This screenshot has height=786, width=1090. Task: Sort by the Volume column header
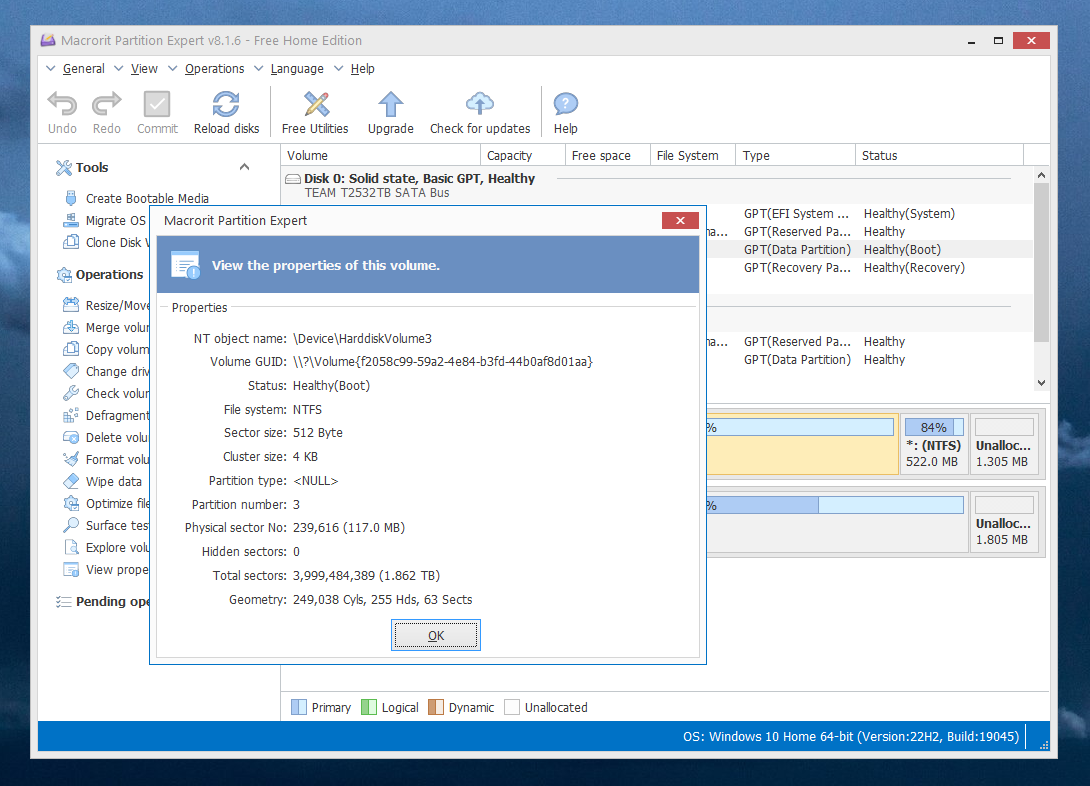click(380, 156)
